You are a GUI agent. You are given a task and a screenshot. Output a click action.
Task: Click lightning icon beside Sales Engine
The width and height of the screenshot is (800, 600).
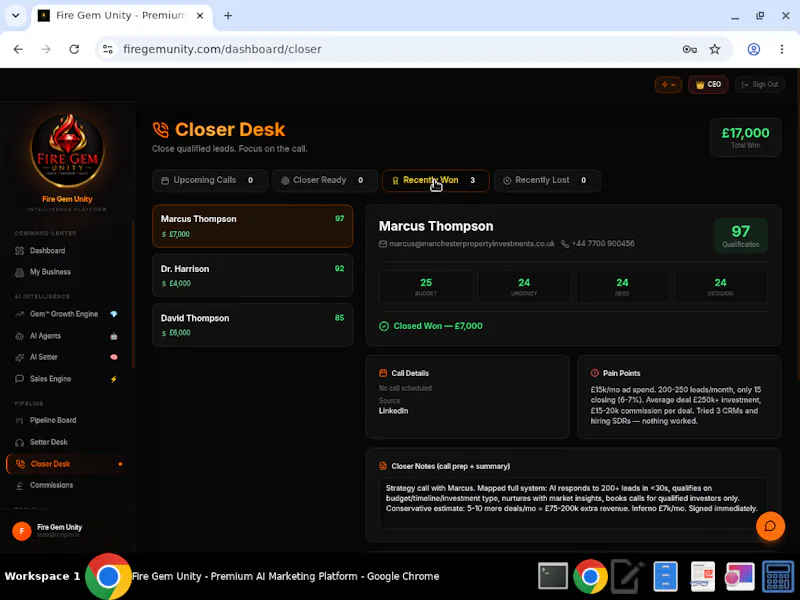114,379
